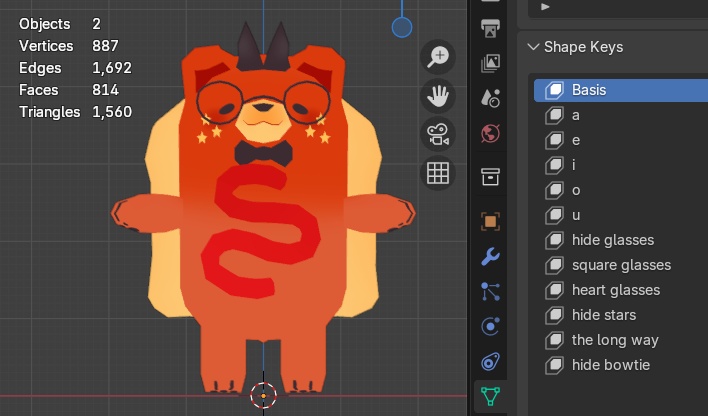The image size is (708, 416).
Task: Switch perspective/orthographic with the grid gizmo
Action: pos(438,173)
